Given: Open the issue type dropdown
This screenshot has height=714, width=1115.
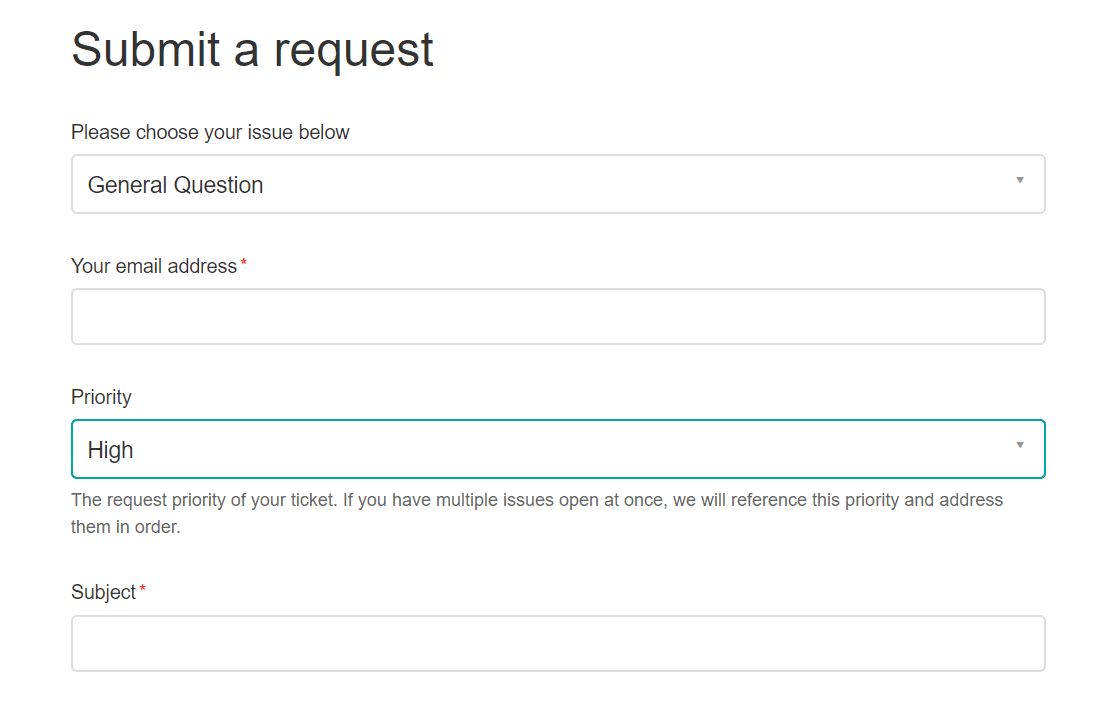Looking at the screenshot, I should tap(558, 184).
